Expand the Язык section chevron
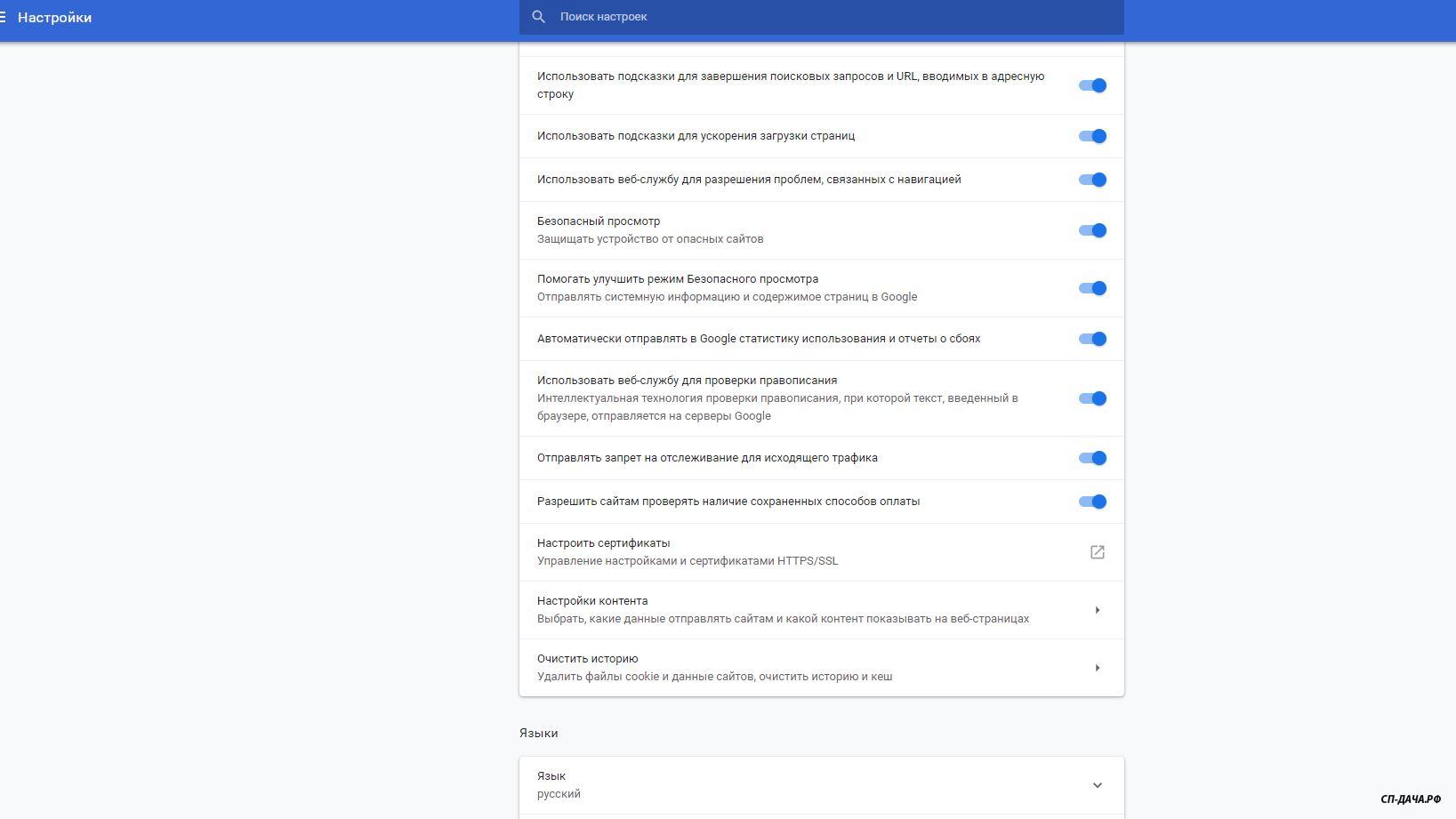1456x819 pixels. pos(1097,785)
